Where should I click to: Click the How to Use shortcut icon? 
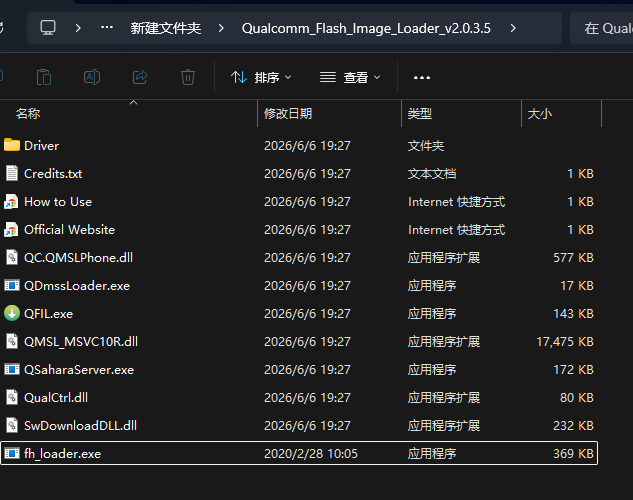(x=11, y=201)
